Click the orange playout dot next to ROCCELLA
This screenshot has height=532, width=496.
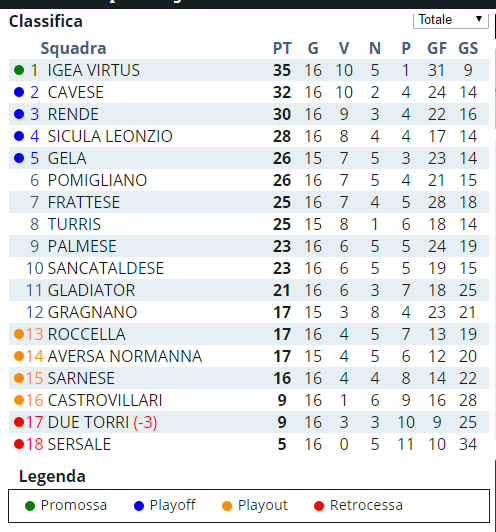coord(19,334)
